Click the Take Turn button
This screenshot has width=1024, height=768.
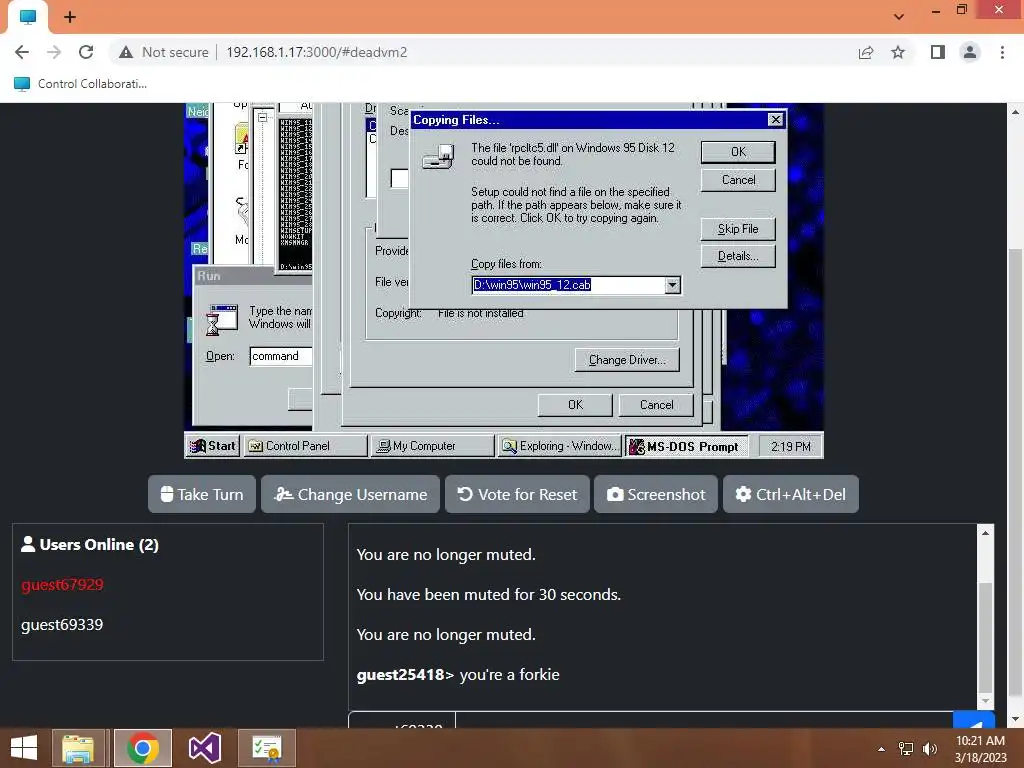coord(202,494)
